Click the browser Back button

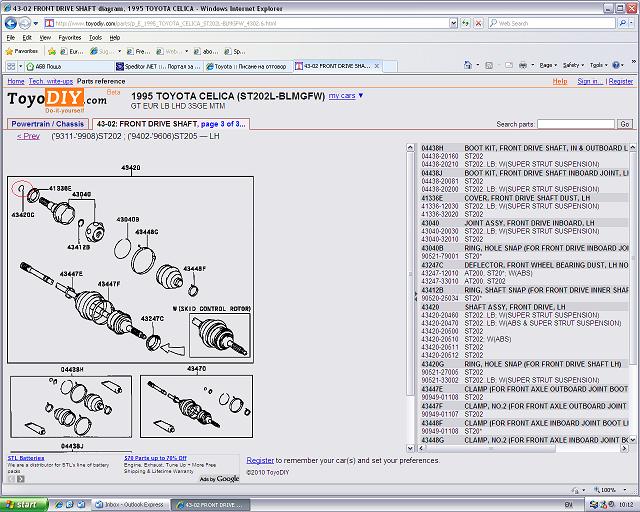(x=10, y=21)
